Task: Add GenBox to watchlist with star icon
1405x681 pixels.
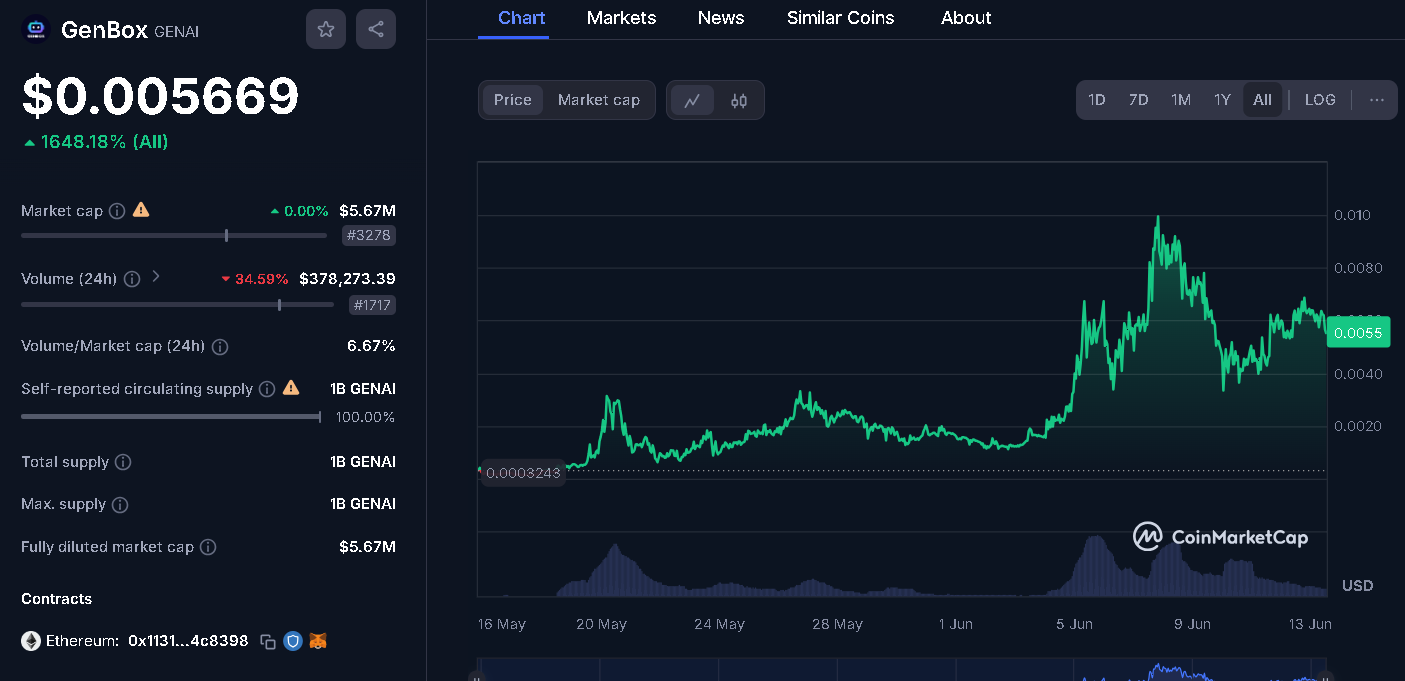Action: coord(326,29)
